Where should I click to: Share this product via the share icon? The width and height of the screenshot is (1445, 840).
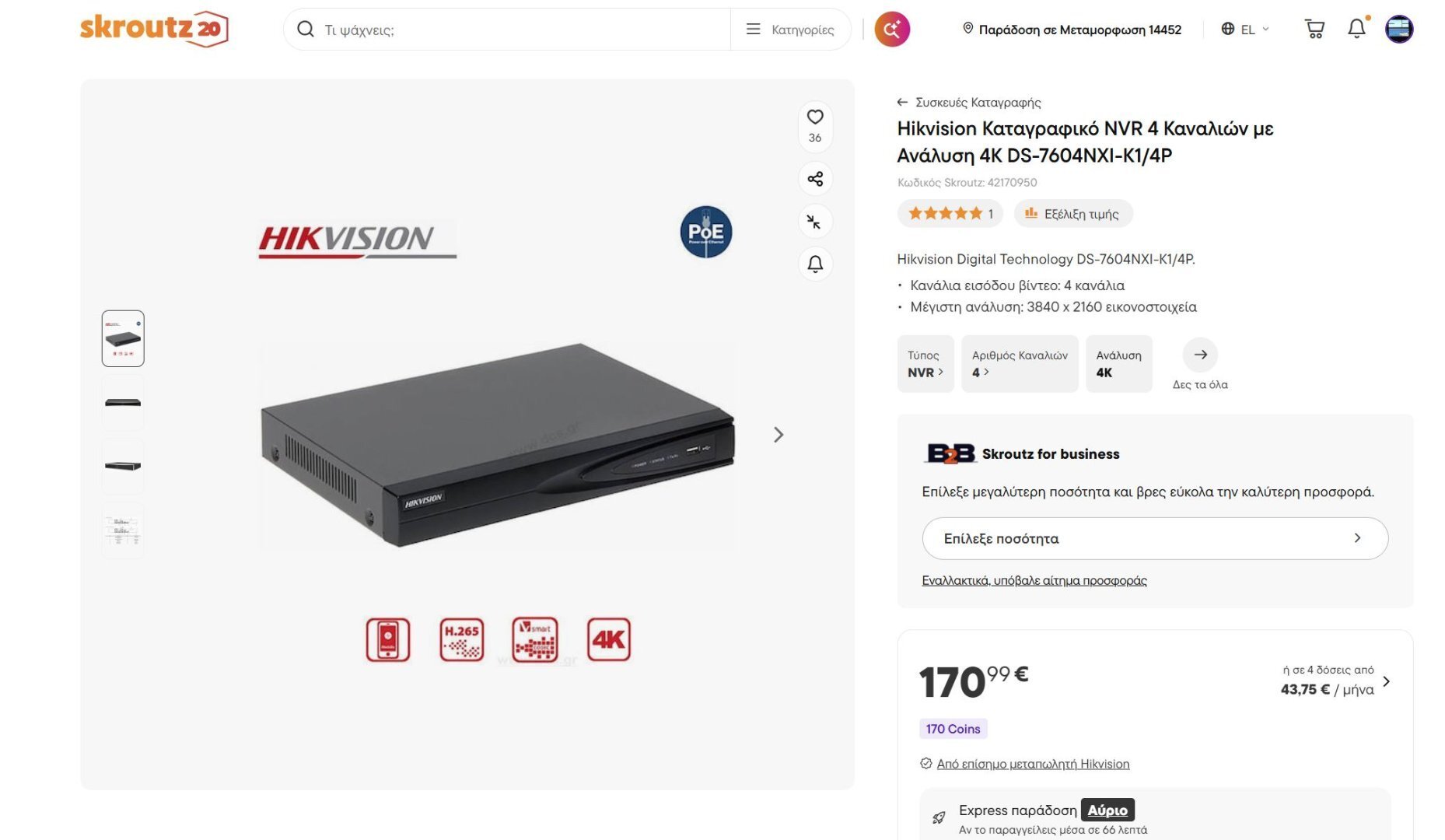(815, 179)
